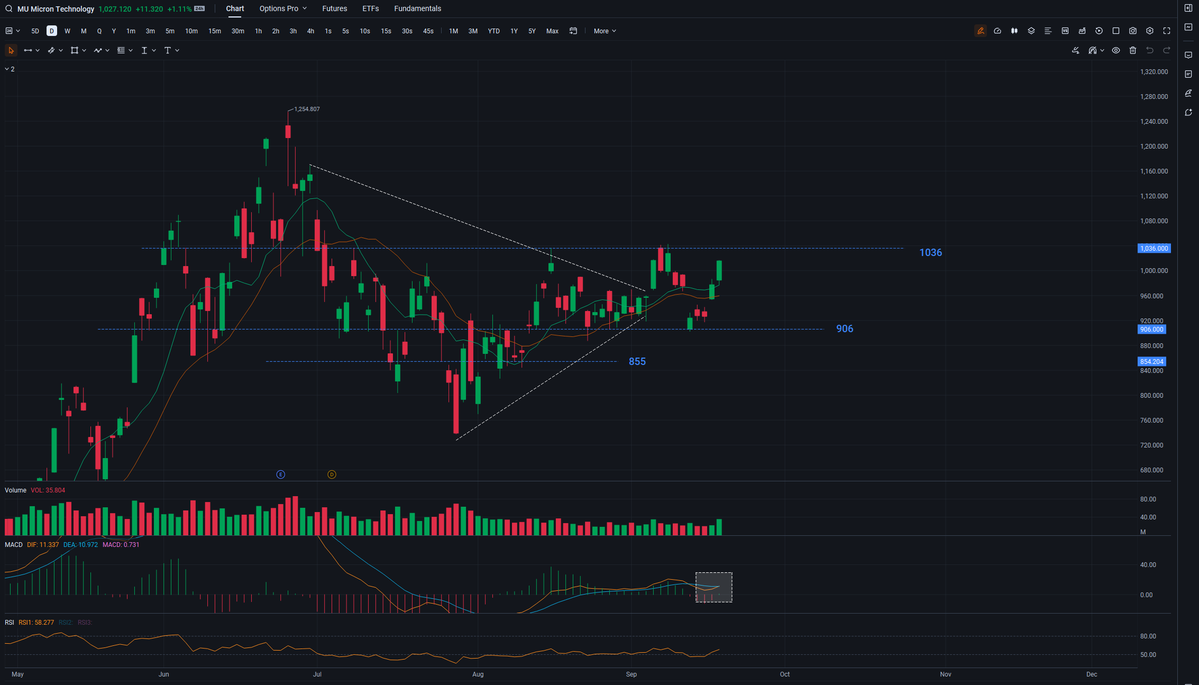Switch to the Futures tab
Image resolution: width=1199 pixels, height=685 pixels.
tap(334, 8)
